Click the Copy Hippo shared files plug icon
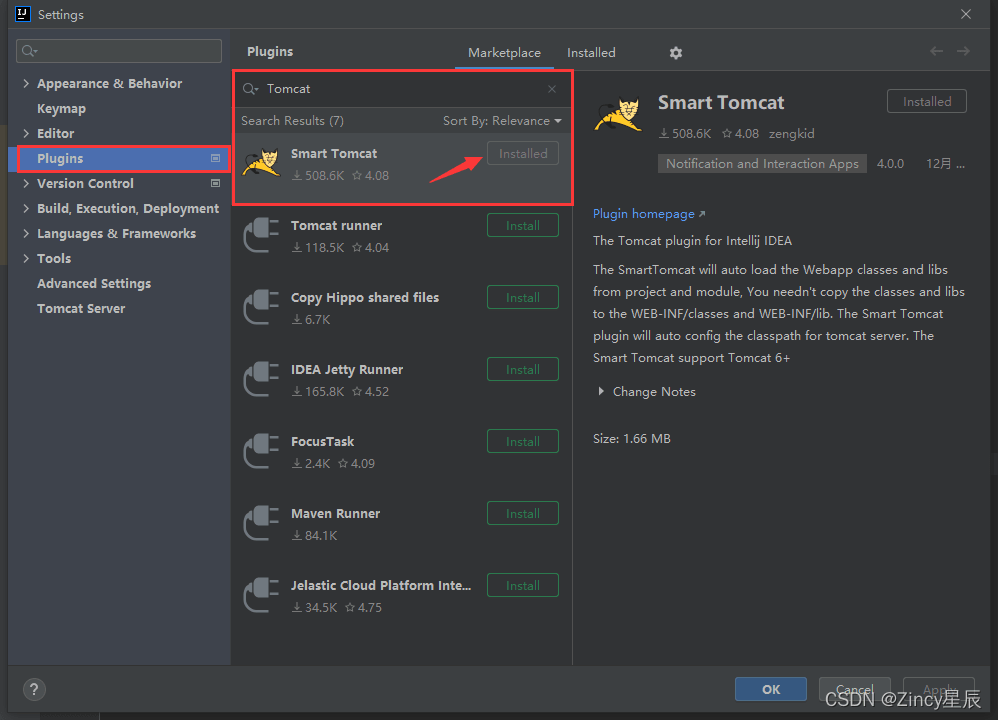Image resolution: width=998 pixels, height=720 pixels. (x=262, y=307)
